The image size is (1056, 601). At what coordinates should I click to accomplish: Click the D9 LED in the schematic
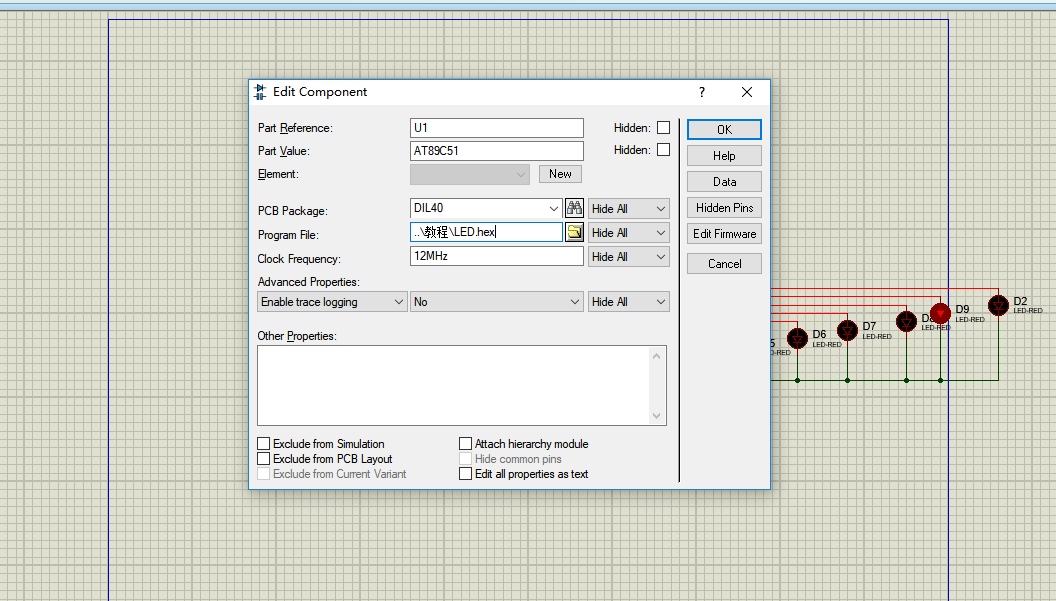[940, 313]
